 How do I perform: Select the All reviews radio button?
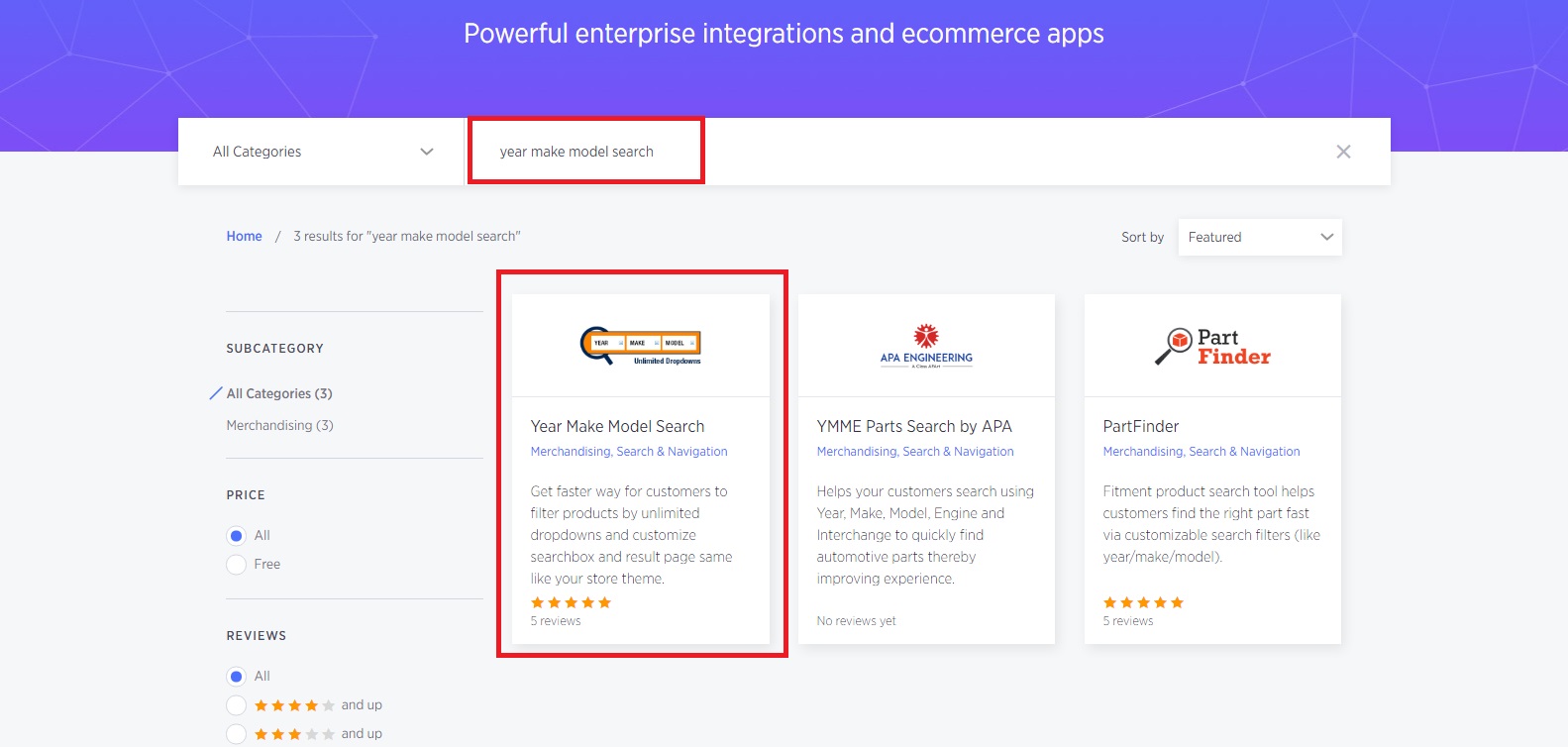click(x=237, y=677)
